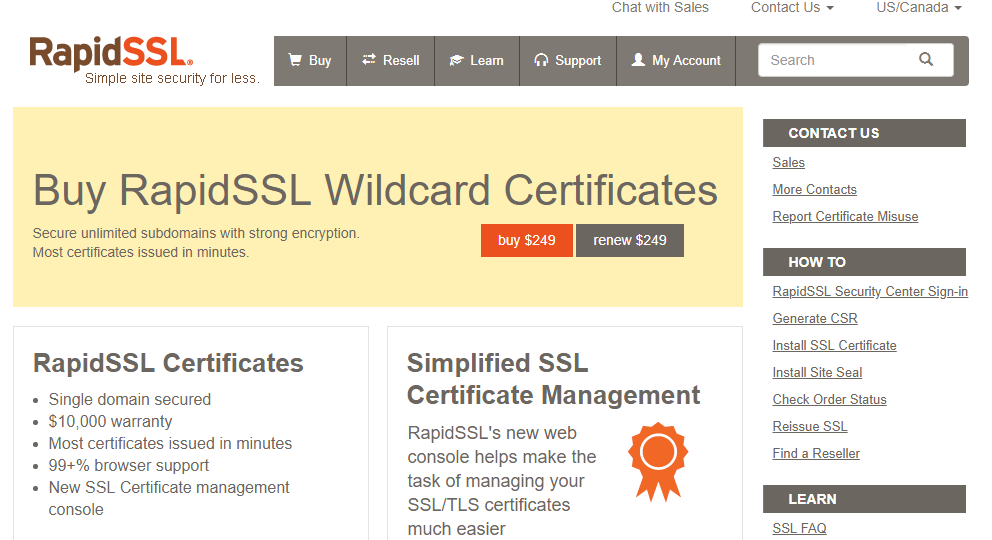This screenshot has width=992, height=540.
Task: Open the SSL FAQ link
Action: (799, 528)
